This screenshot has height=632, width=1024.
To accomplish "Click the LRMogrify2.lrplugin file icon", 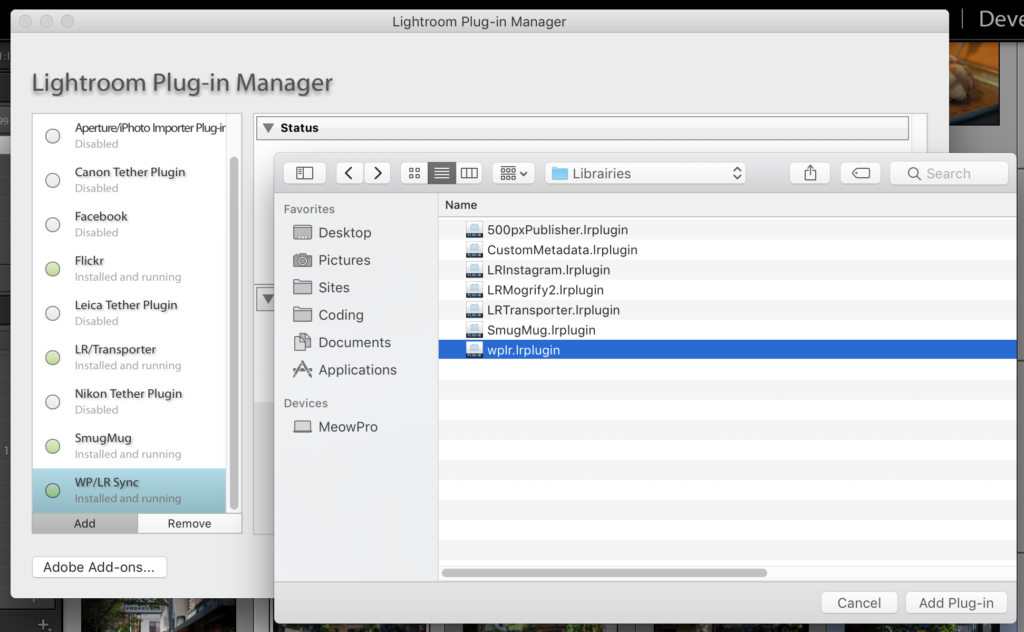I will coord(474,290).
